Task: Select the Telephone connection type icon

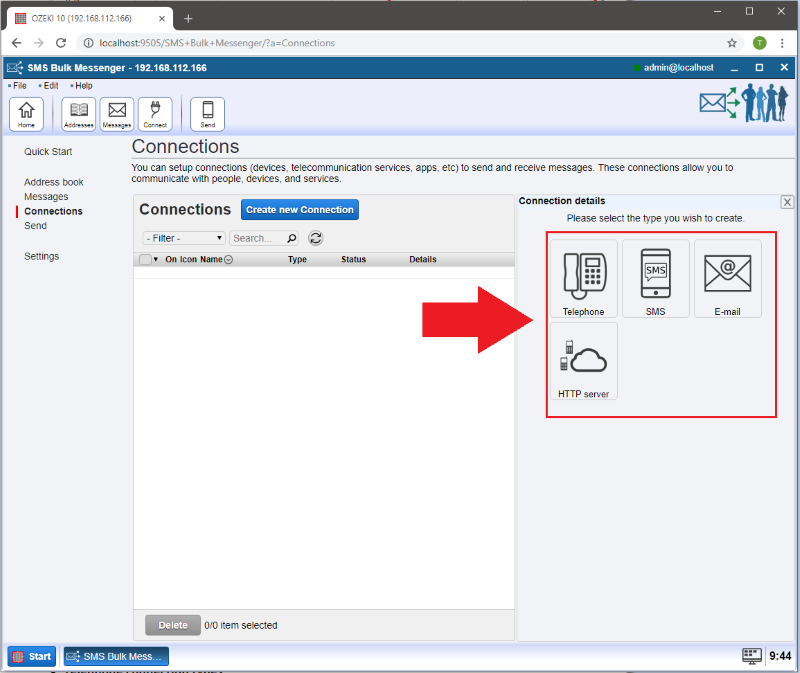Action: click(583, 278)
